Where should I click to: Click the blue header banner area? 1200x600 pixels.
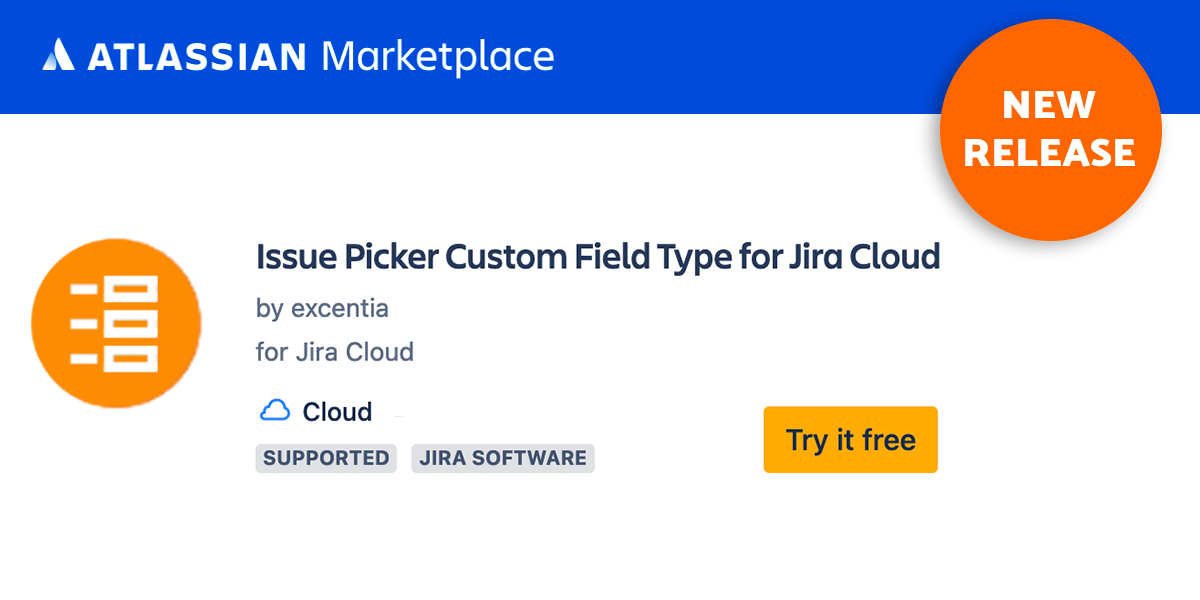[470, 56]
